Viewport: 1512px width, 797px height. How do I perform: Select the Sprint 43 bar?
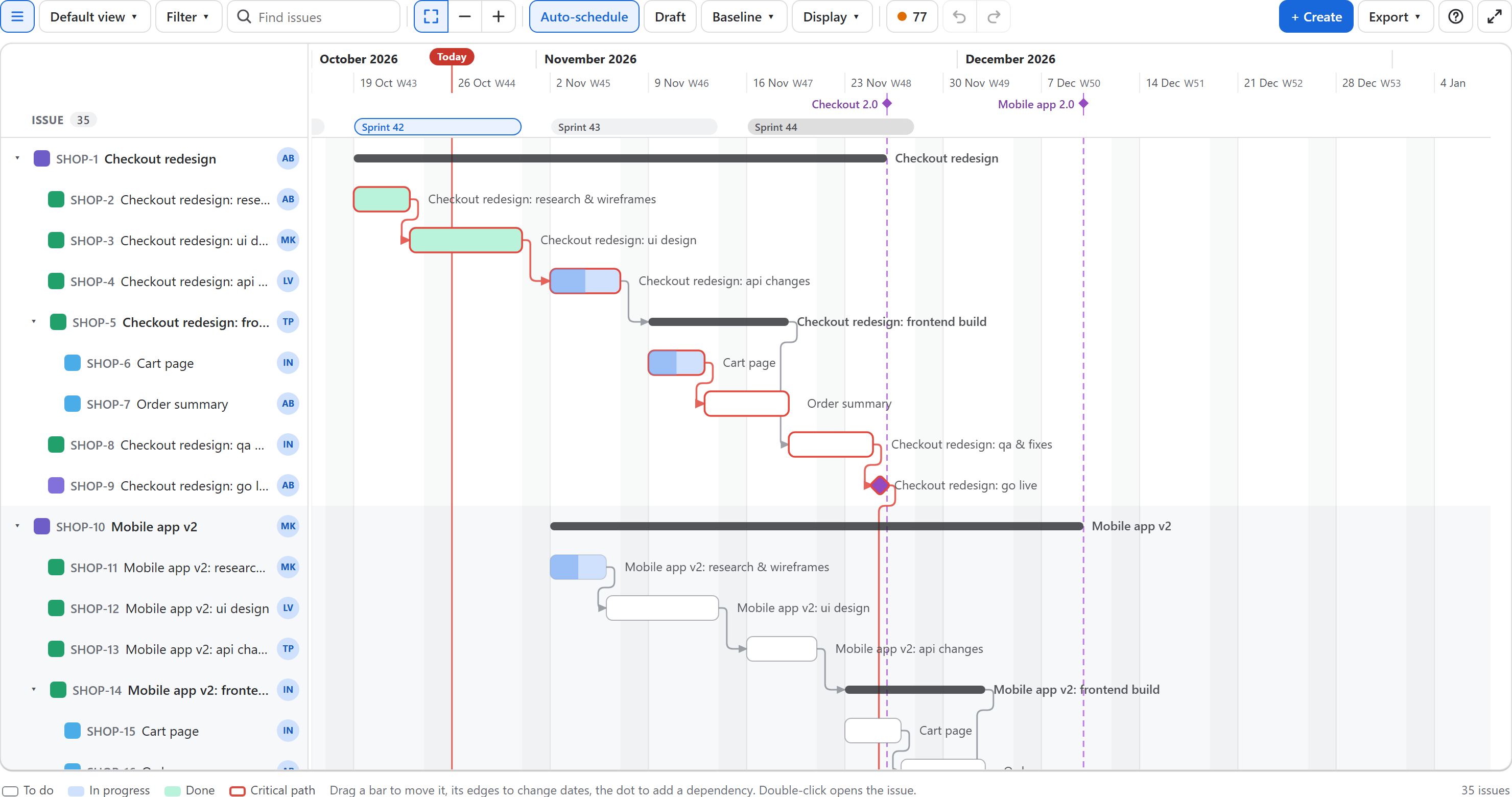[x=634, y=127]
